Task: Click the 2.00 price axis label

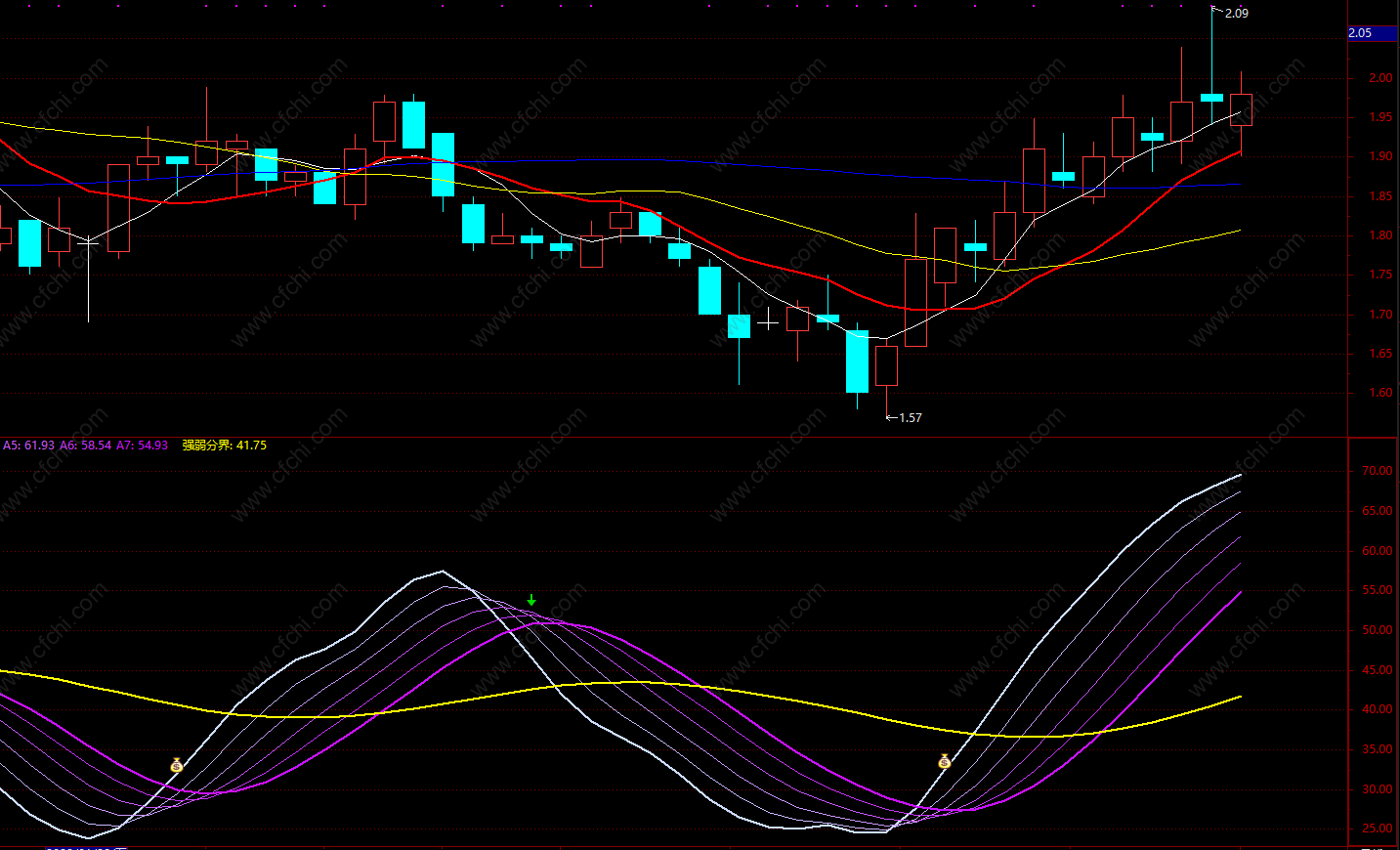Action: pyautogui.click(x=1380, y=77)
